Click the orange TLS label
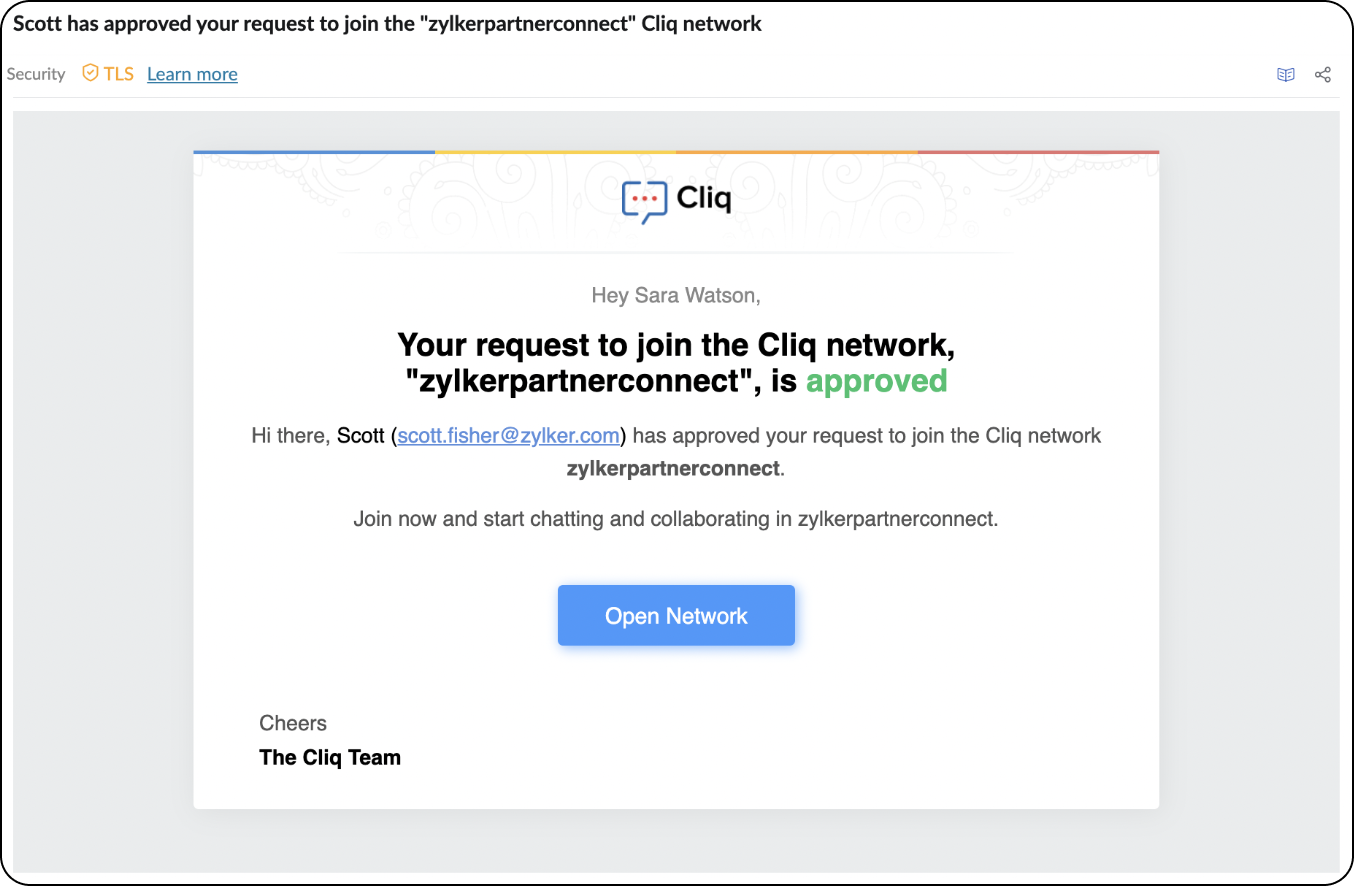This screenshot has height=886, width=1354. (119, 73)
